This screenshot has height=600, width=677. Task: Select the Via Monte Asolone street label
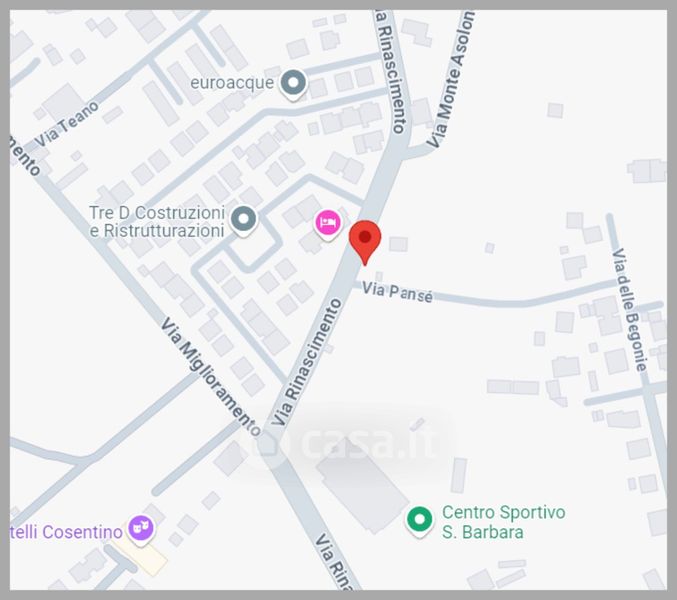(451, 80)
